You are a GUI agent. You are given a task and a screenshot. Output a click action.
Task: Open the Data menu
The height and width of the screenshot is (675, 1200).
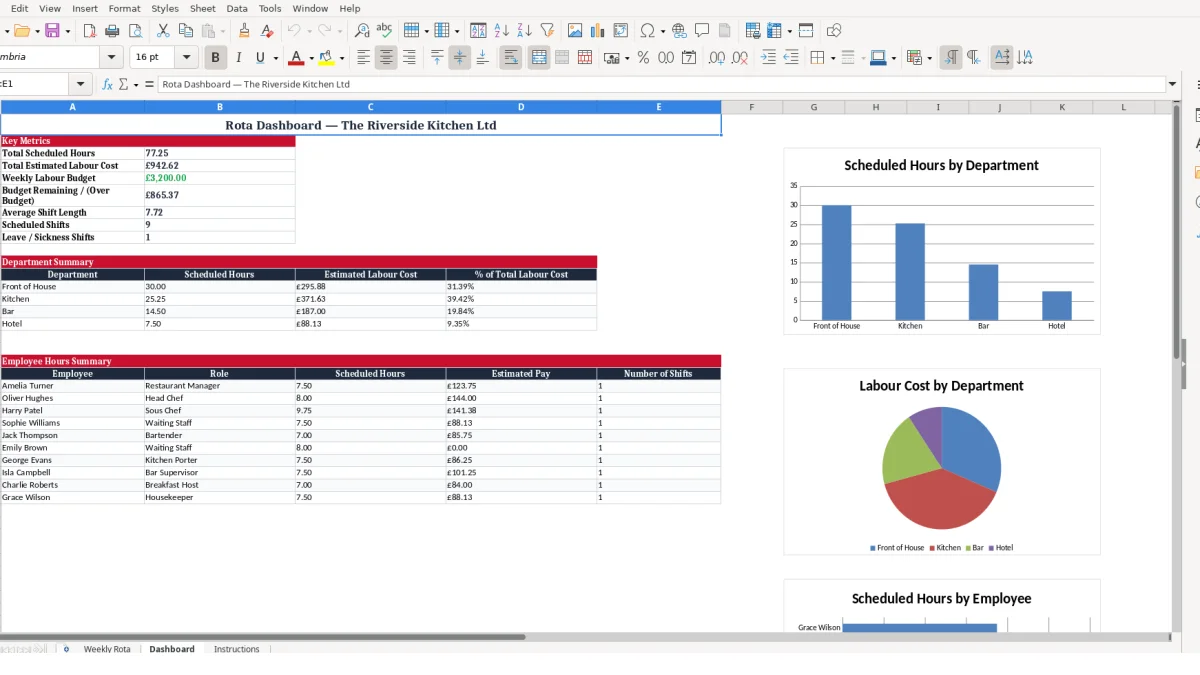237,8
